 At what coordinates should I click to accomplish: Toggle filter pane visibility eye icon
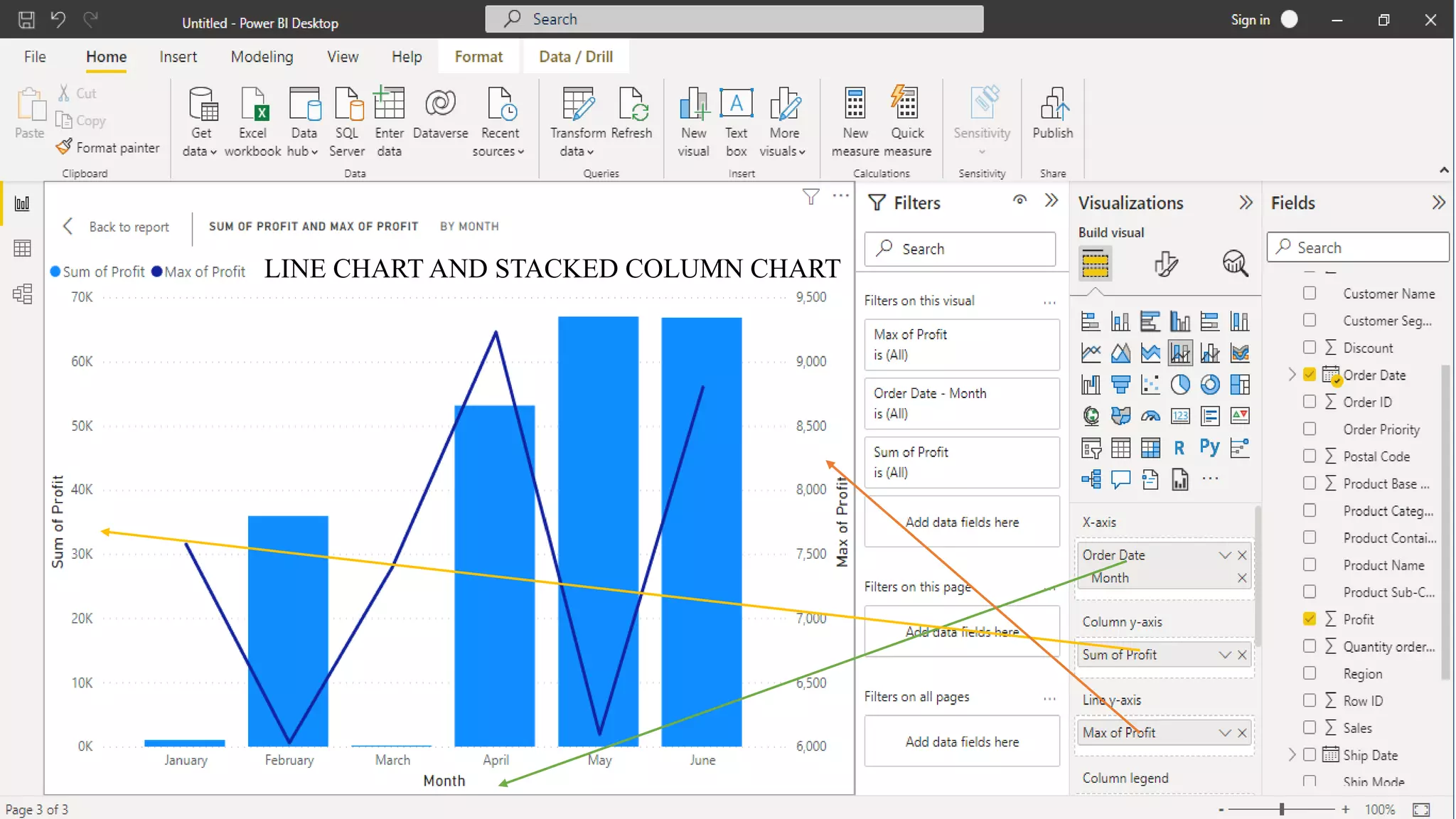coord(1019,200)
